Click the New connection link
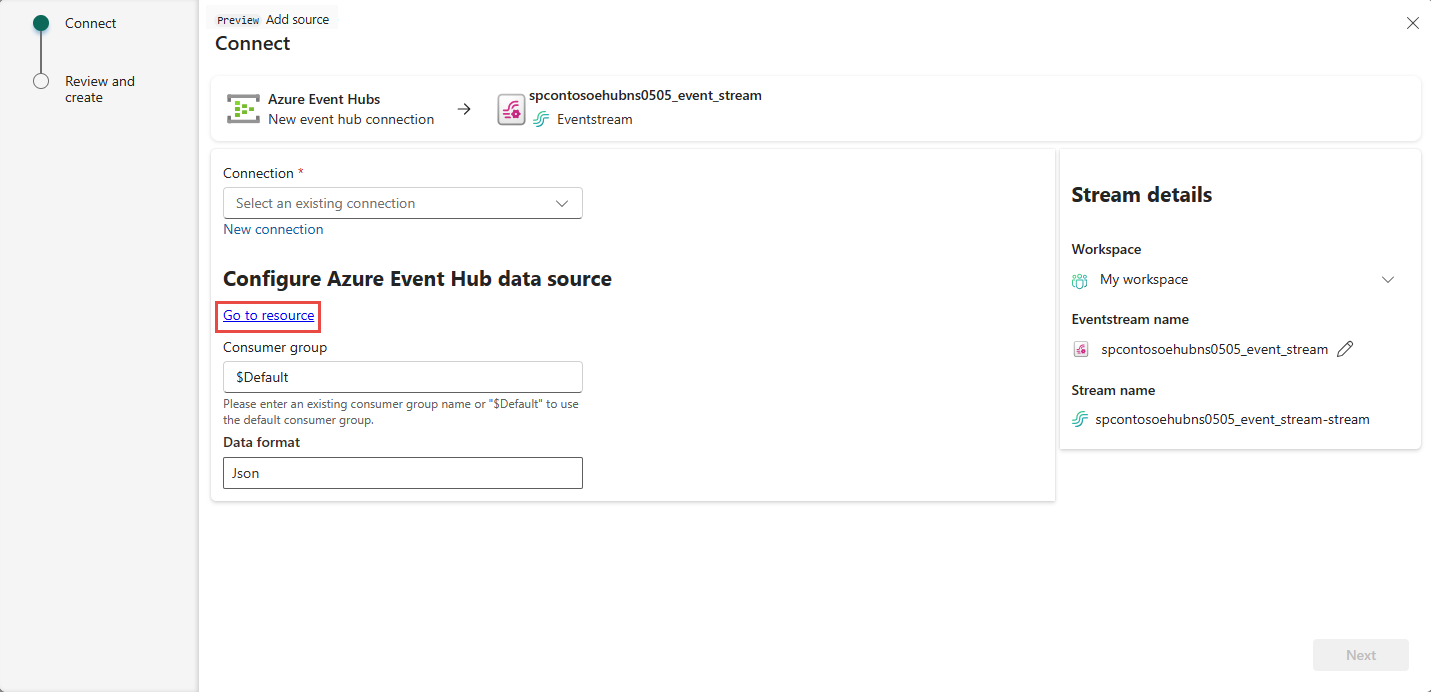 click(273, 229)
